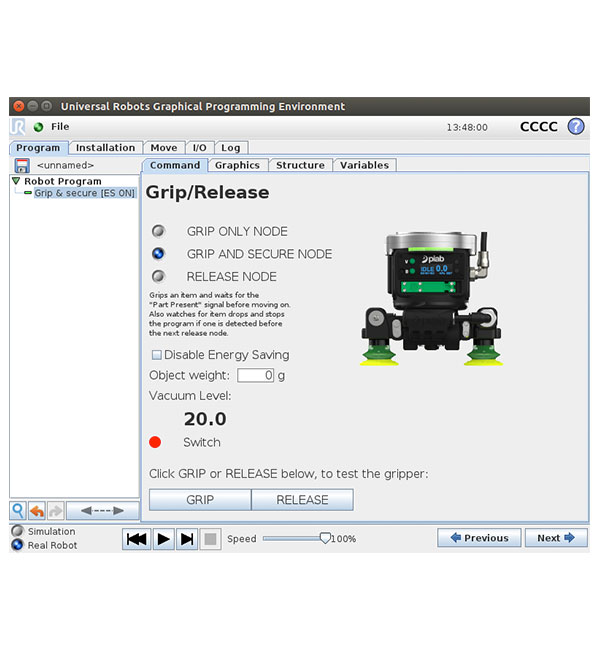Choose Real Robot mode radio button
Screen dimensions: 600x650
(x=17, y=545)
